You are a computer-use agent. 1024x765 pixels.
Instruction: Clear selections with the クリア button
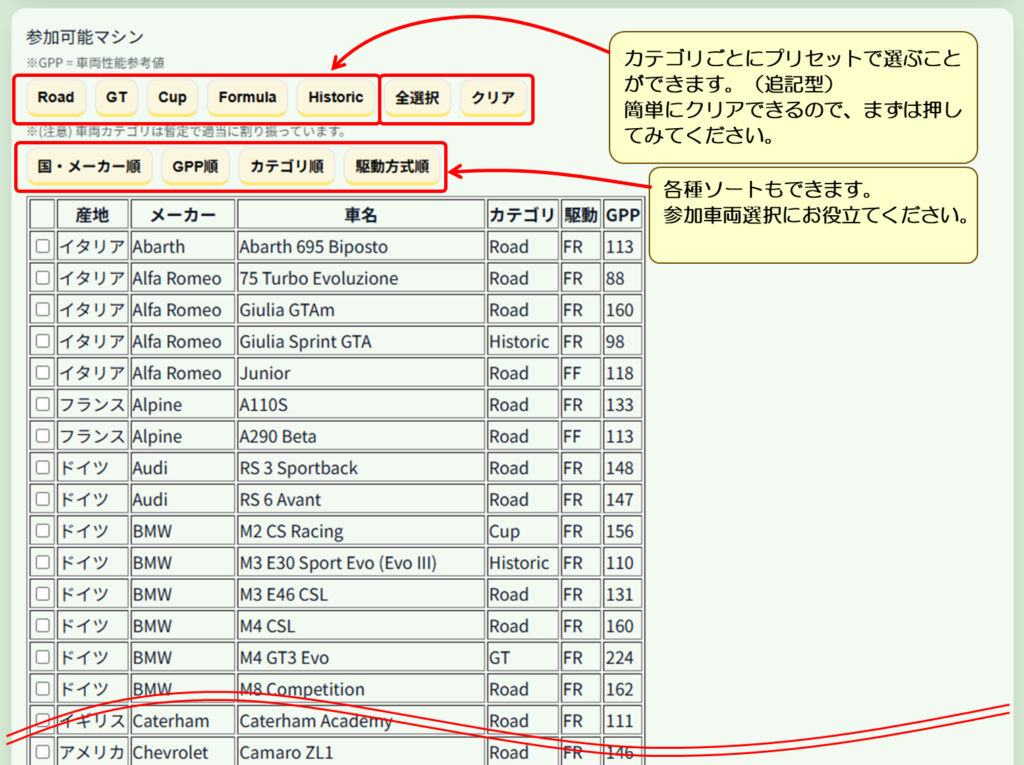493,98
